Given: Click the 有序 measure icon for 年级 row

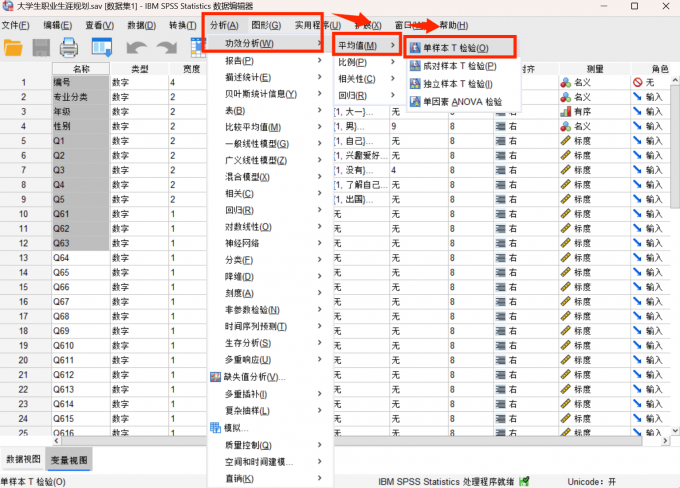Looking at the screenshot, I should [566, 111].
